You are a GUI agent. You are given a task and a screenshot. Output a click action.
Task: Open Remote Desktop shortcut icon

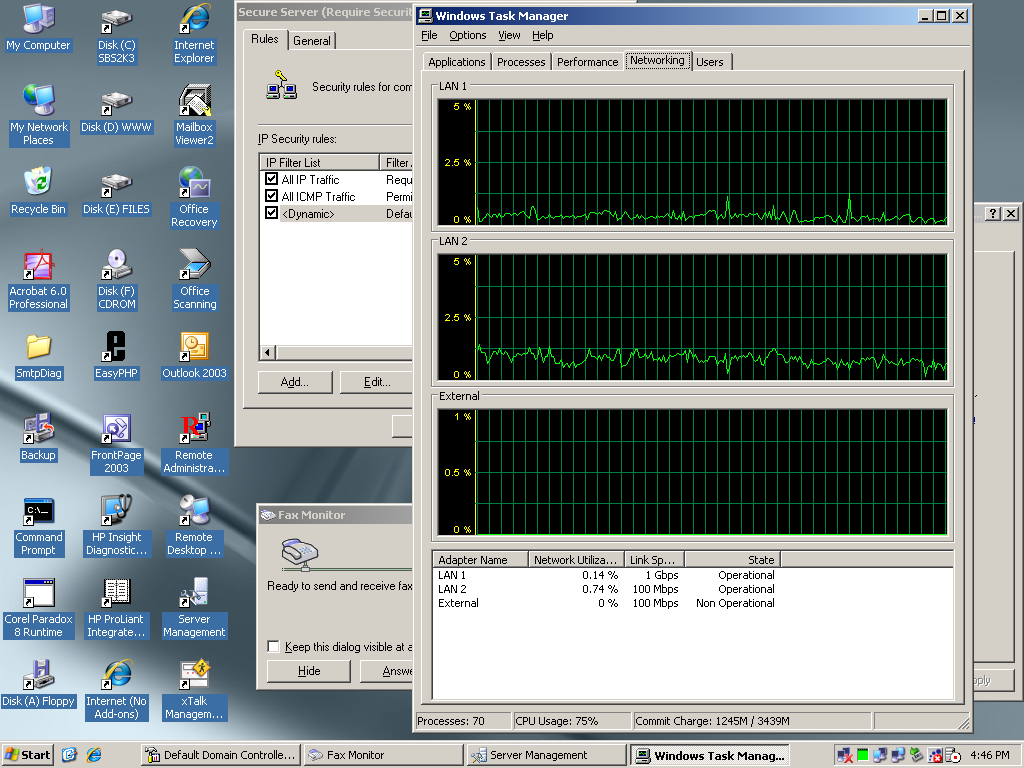(194, 526)
